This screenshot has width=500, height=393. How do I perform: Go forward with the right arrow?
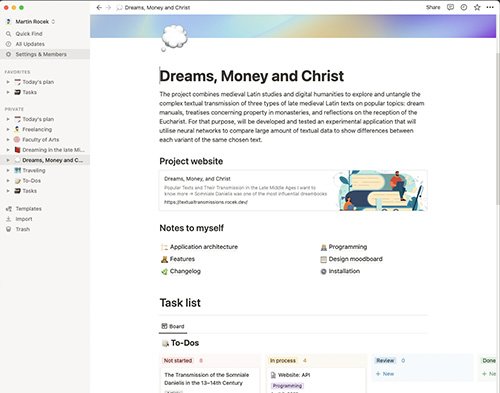coord(108,7)
